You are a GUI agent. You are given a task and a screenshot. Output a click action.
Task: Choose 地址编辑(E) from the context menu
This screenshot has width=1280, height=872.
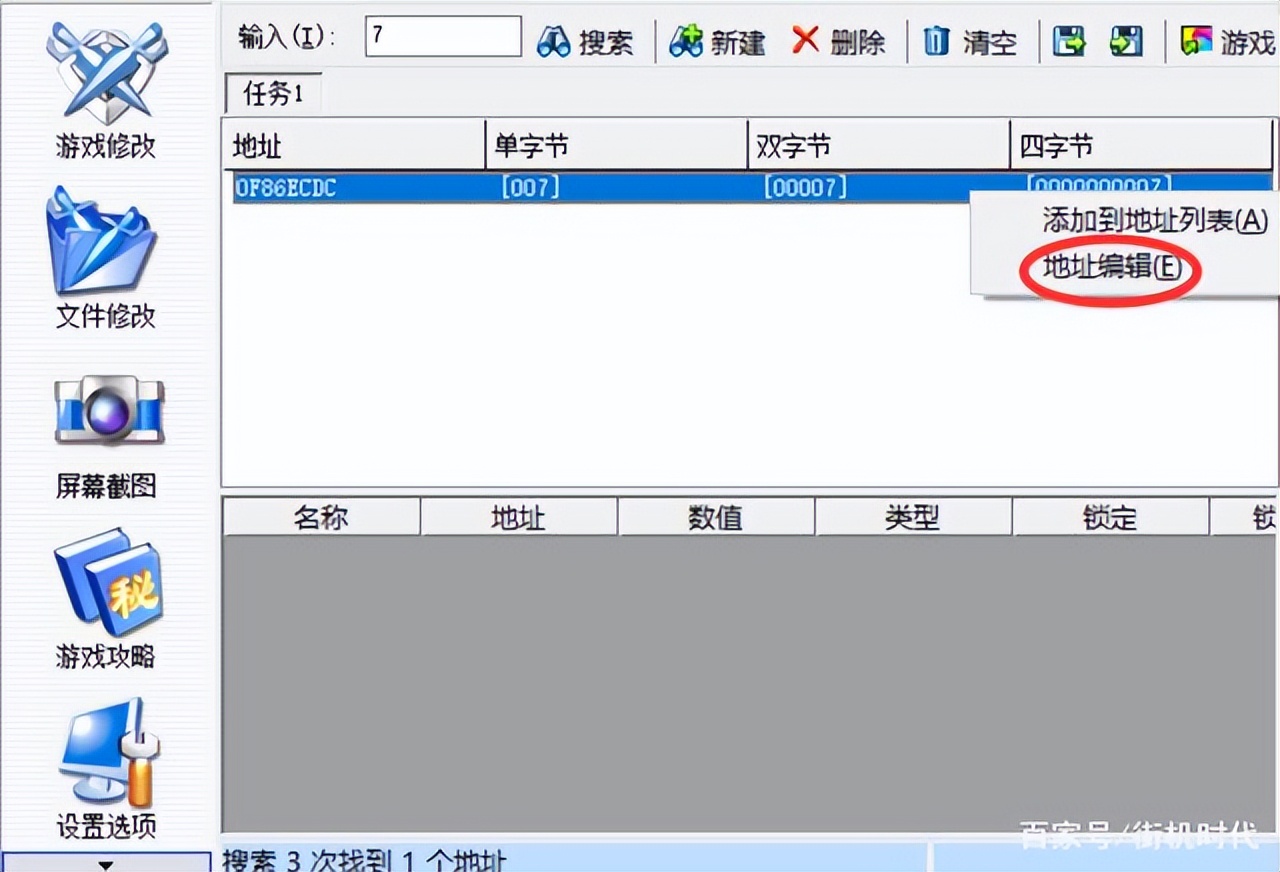[x=1109, y=269]
